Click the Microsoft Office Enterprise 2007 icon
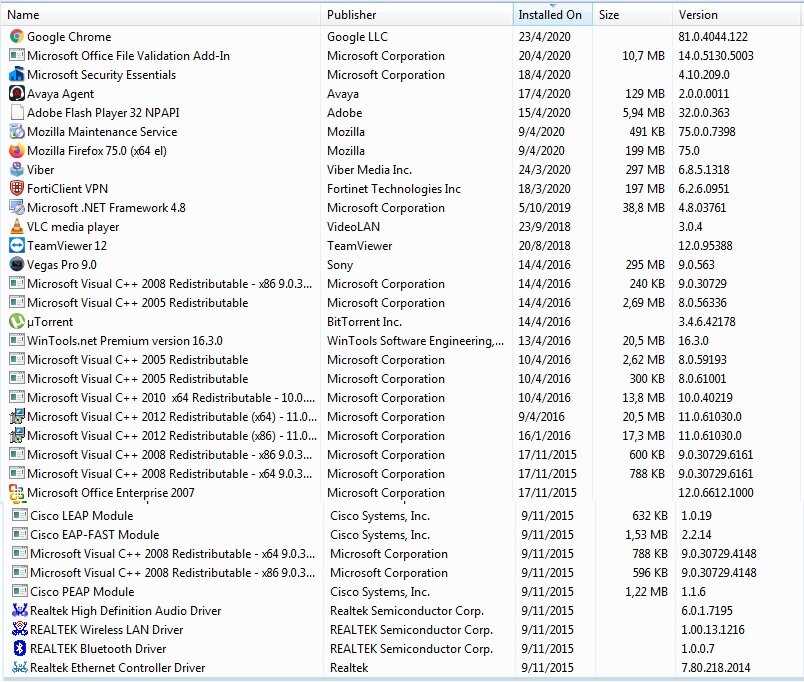The height and width of the screenshot is (682, 804). pos(17,492)
